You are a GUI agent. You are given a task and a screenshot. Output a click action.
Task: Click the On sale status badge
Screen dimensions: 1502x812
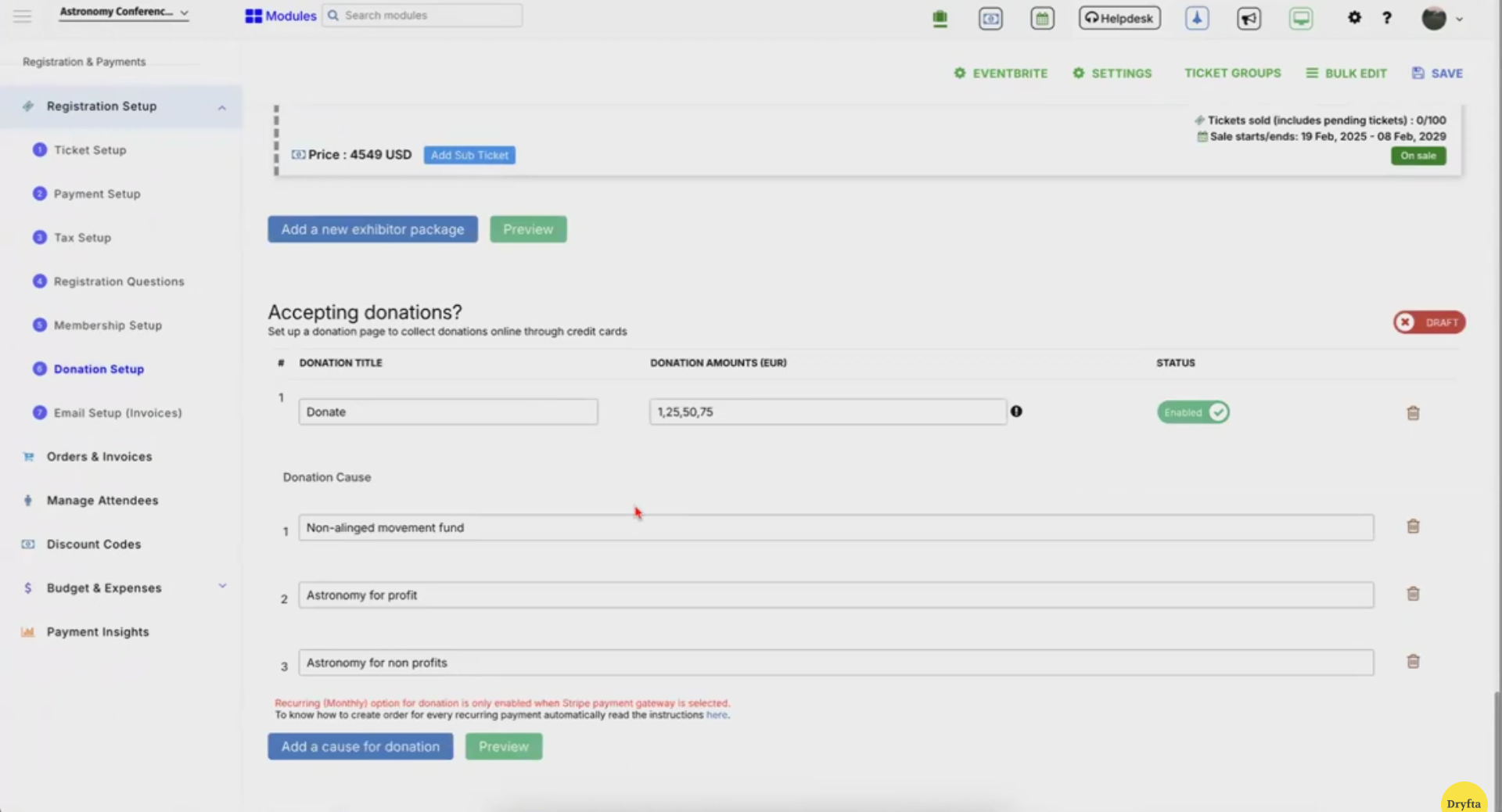point(1418,156)
